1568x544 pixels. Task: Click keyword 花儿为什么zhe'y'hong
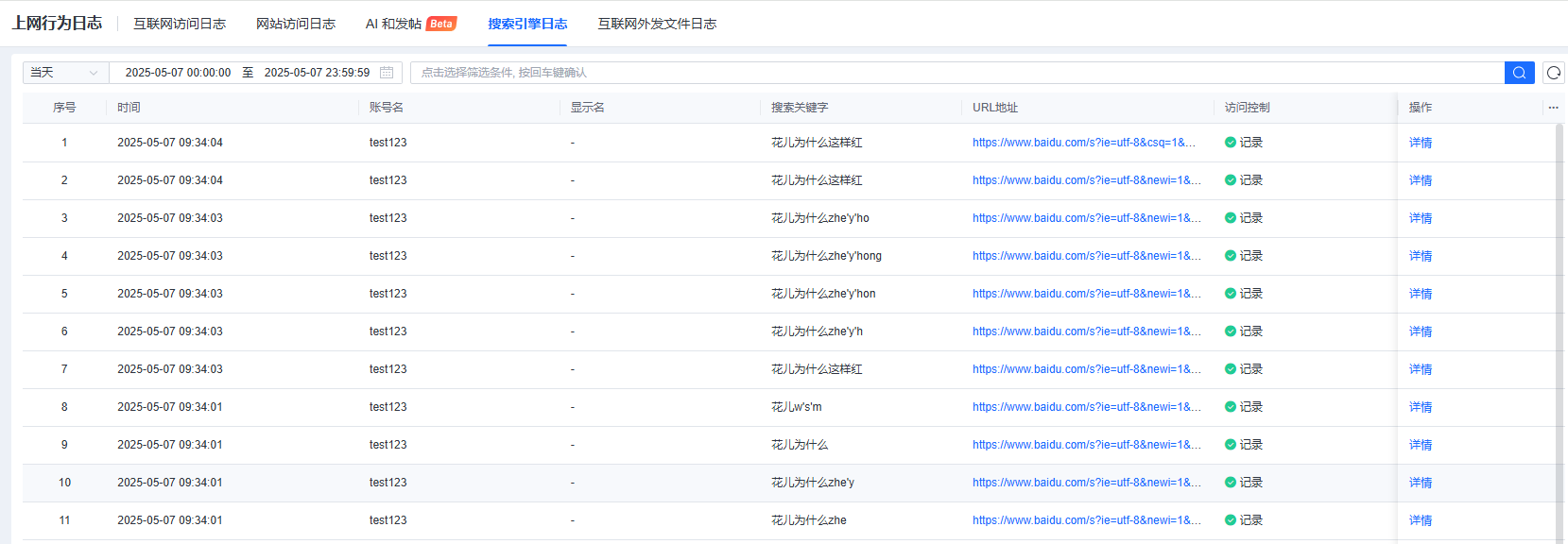826,256
